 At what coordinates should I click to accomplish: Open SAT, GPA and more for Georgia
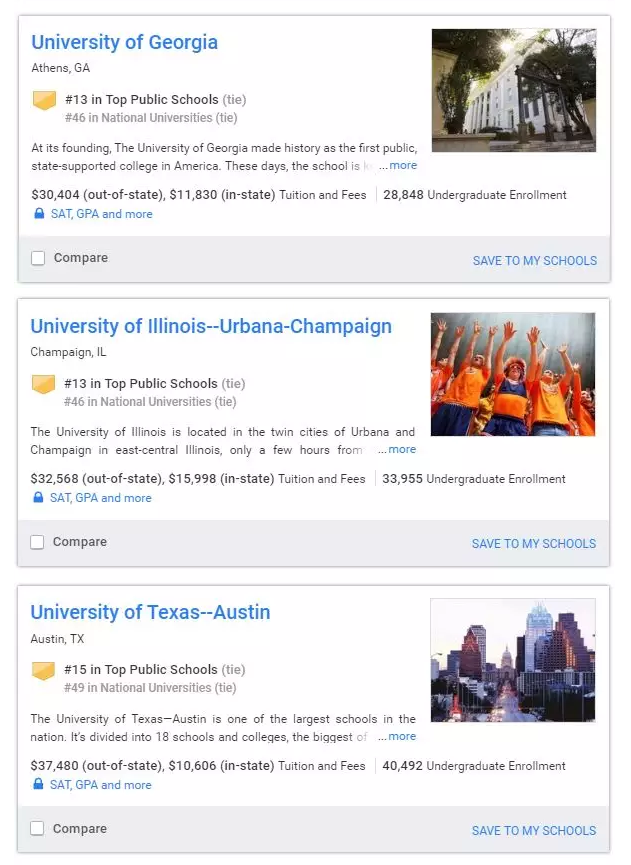[x=101, y=214]
